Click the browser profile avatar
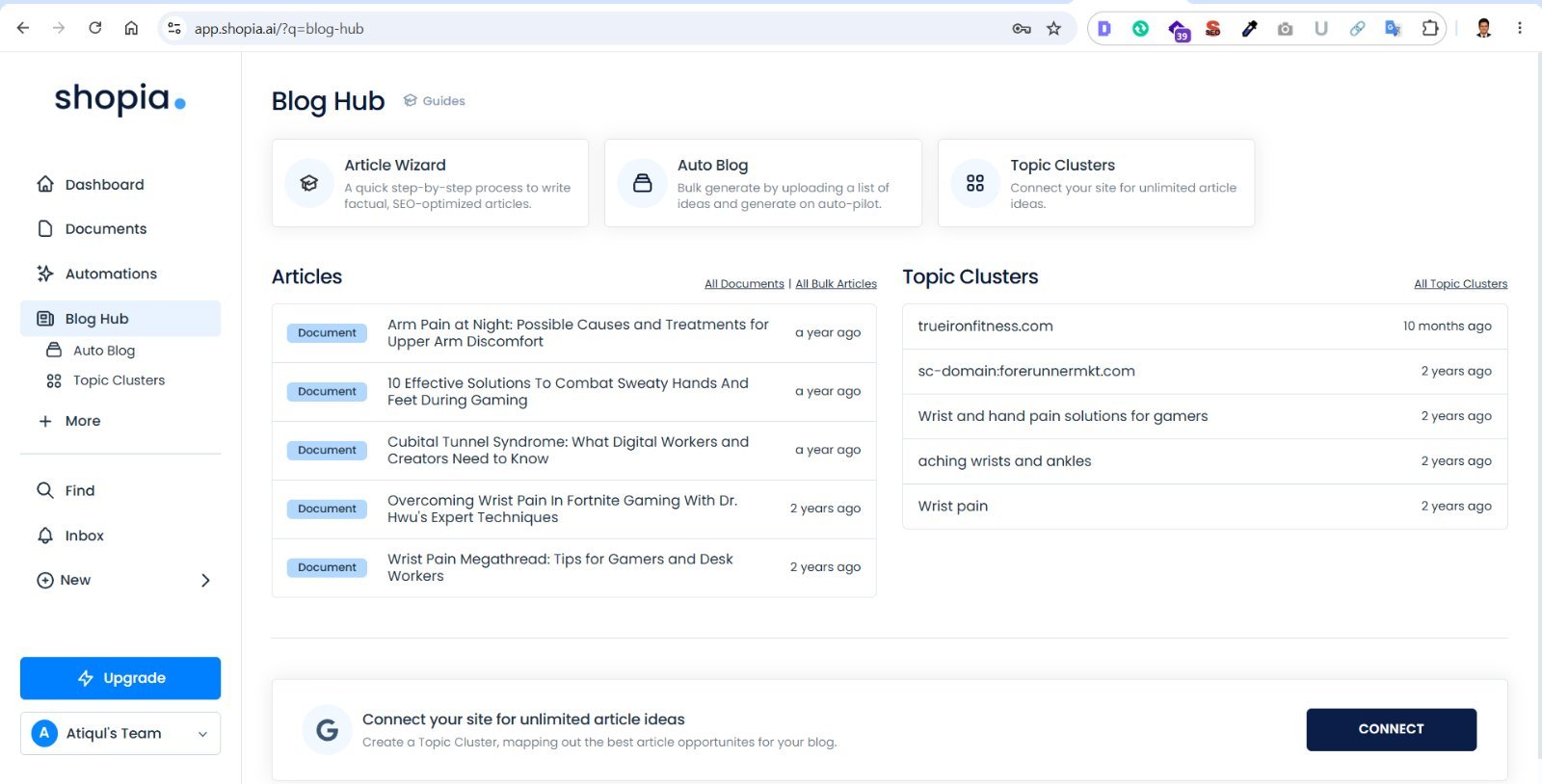 pyautogui.click(x=1484, y=28)
